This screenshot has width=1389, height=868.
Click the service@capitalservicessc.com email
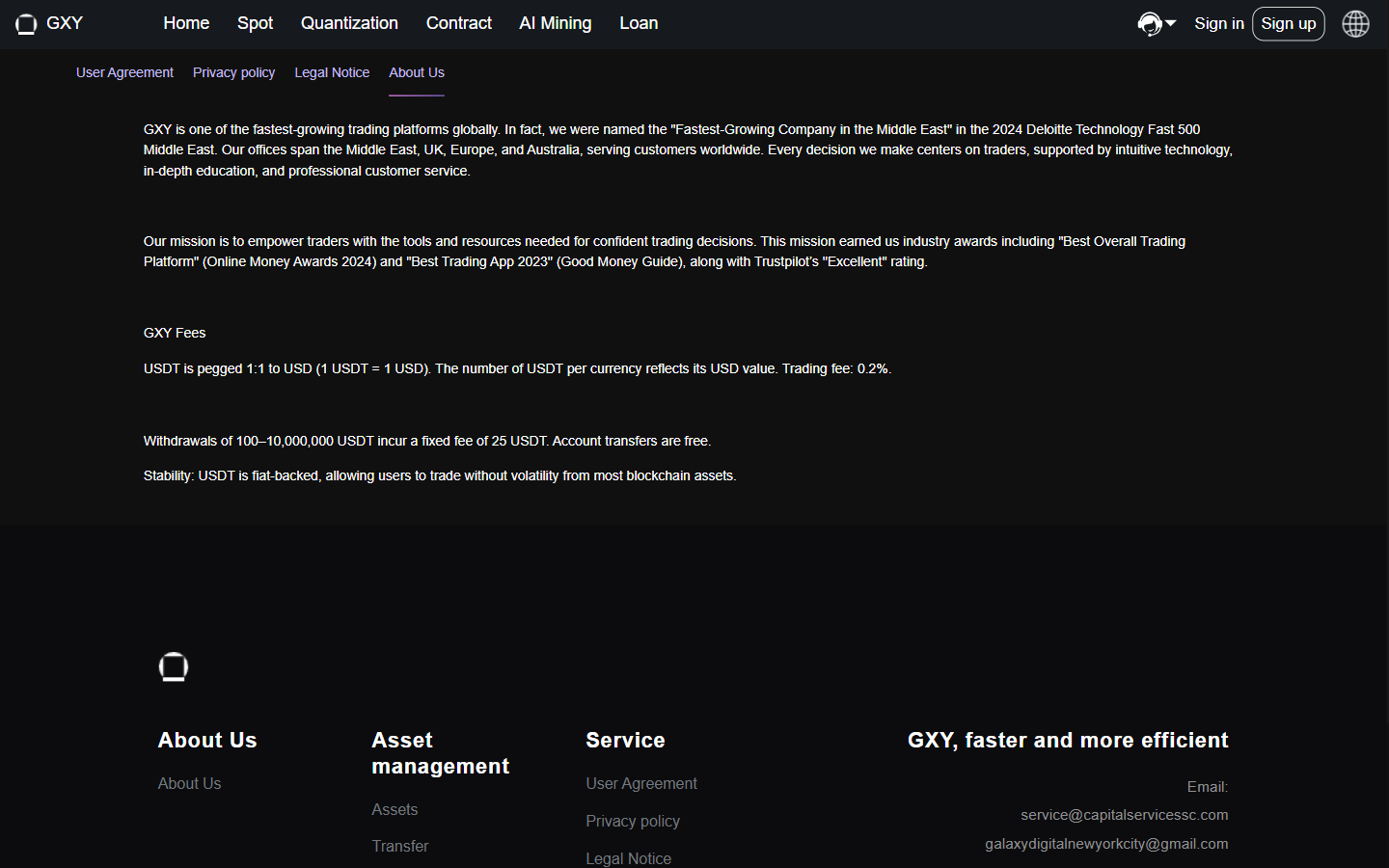point(1125,815)
